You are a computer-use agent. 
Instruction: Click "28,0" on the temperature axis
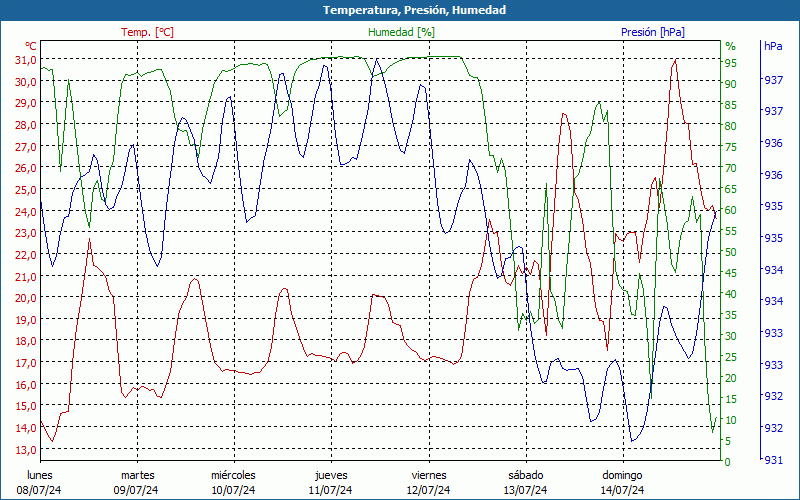point(26,125)
